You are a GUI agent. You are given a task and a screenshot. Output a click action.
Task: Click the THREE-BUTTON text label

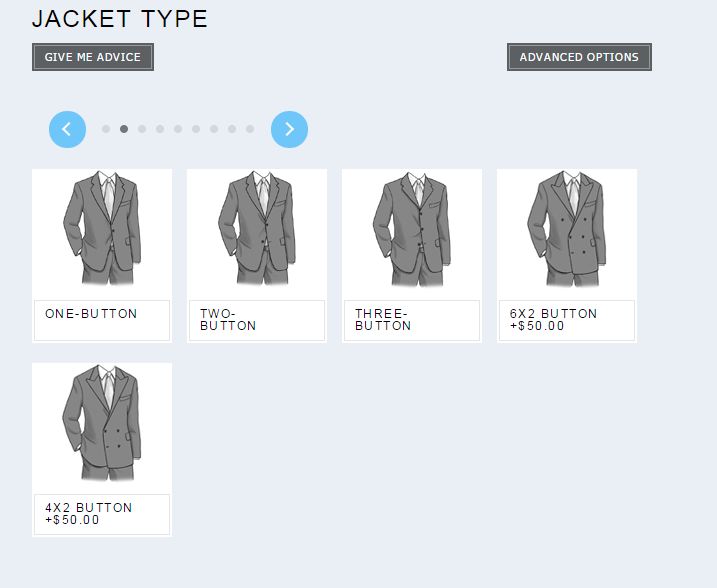pos(383,320)
